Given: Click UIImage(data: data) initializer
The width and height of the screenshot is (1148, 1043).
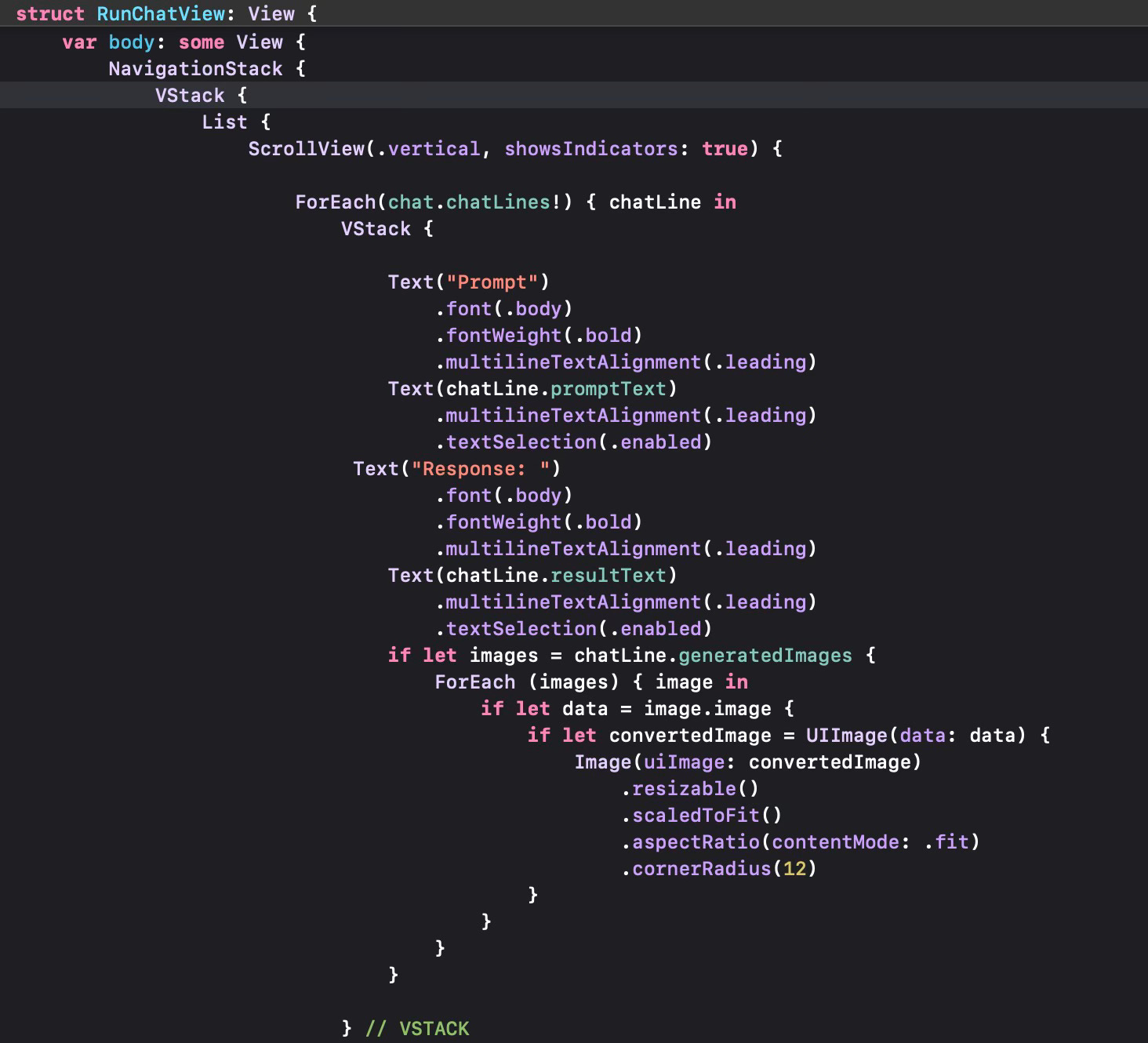Looking at the screenshot, I should [916, 735].
